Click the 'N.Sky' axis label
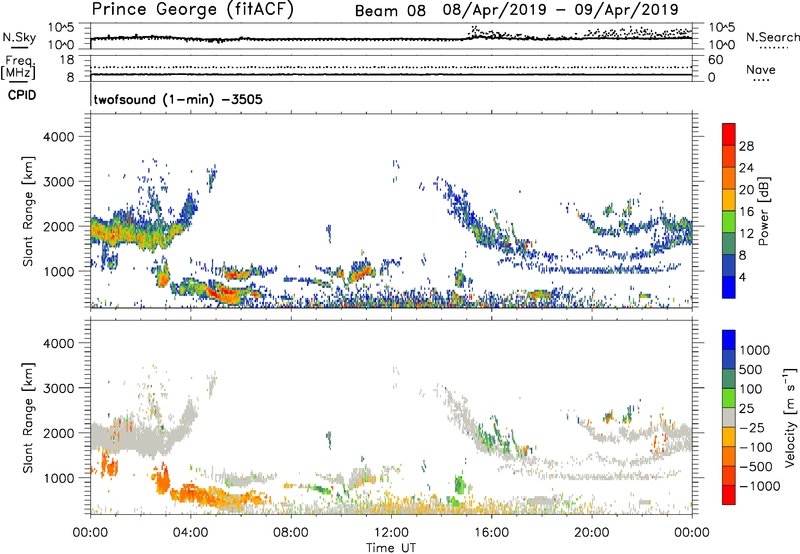Screen dimensions: 800x554 coord(19,37)
